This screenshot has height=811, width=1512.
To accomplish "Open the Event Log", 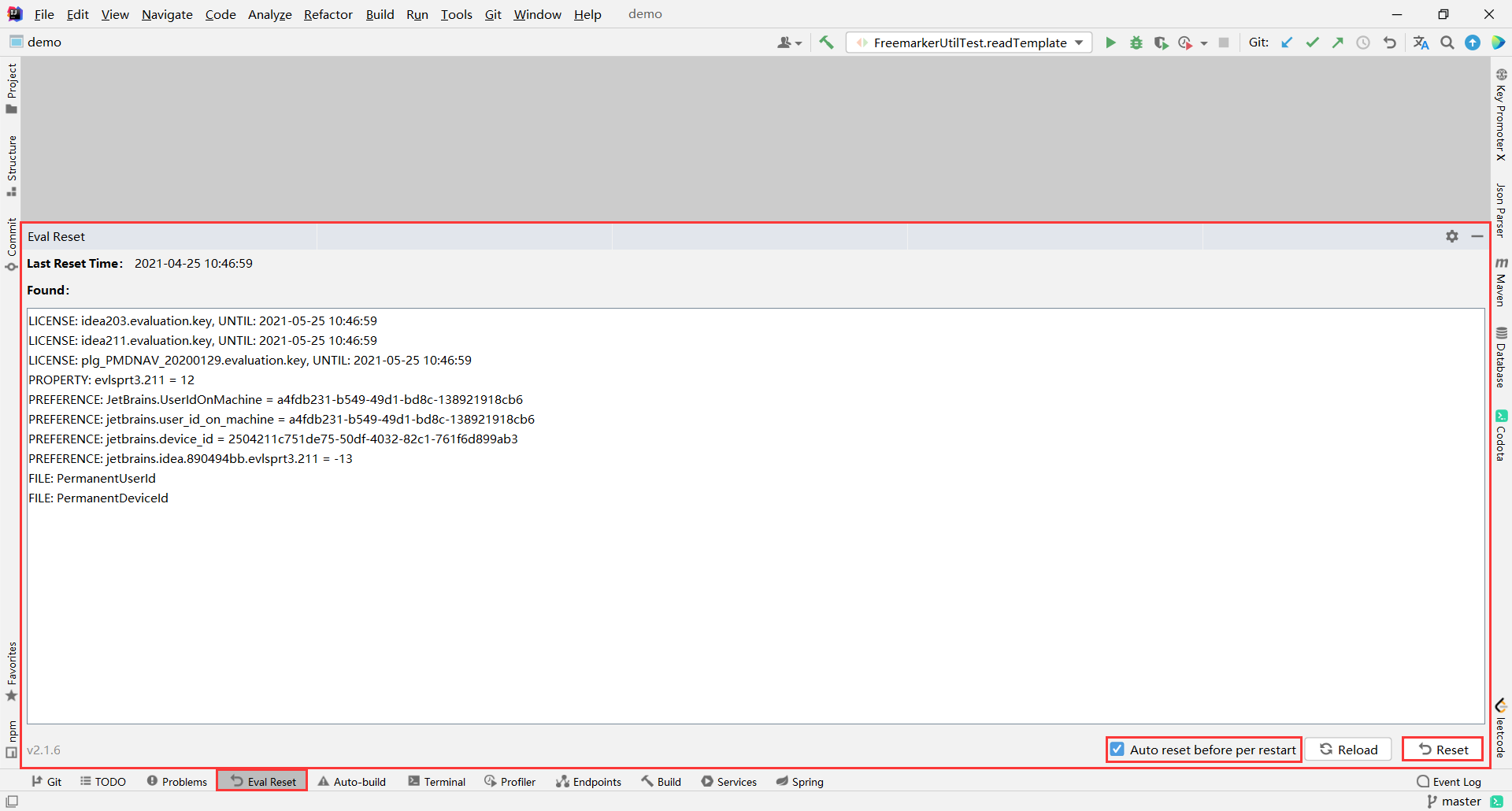I will [1449, 782].
